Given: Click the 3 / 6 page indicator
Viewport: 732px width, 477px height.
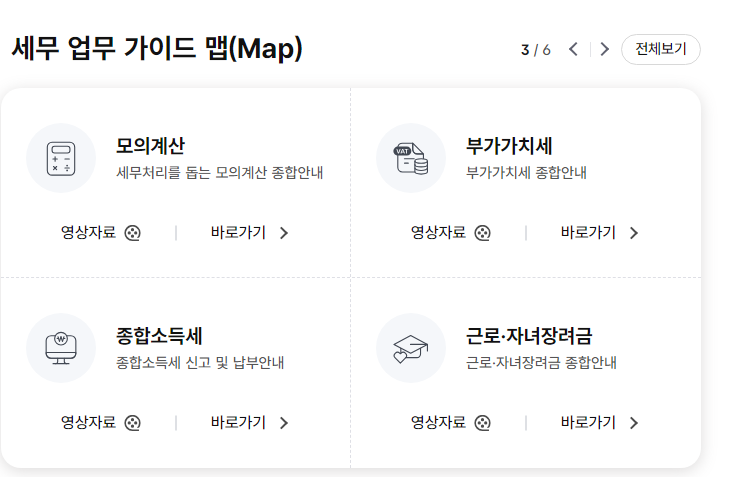Looking at the screenshot, I should pos(536,50).
